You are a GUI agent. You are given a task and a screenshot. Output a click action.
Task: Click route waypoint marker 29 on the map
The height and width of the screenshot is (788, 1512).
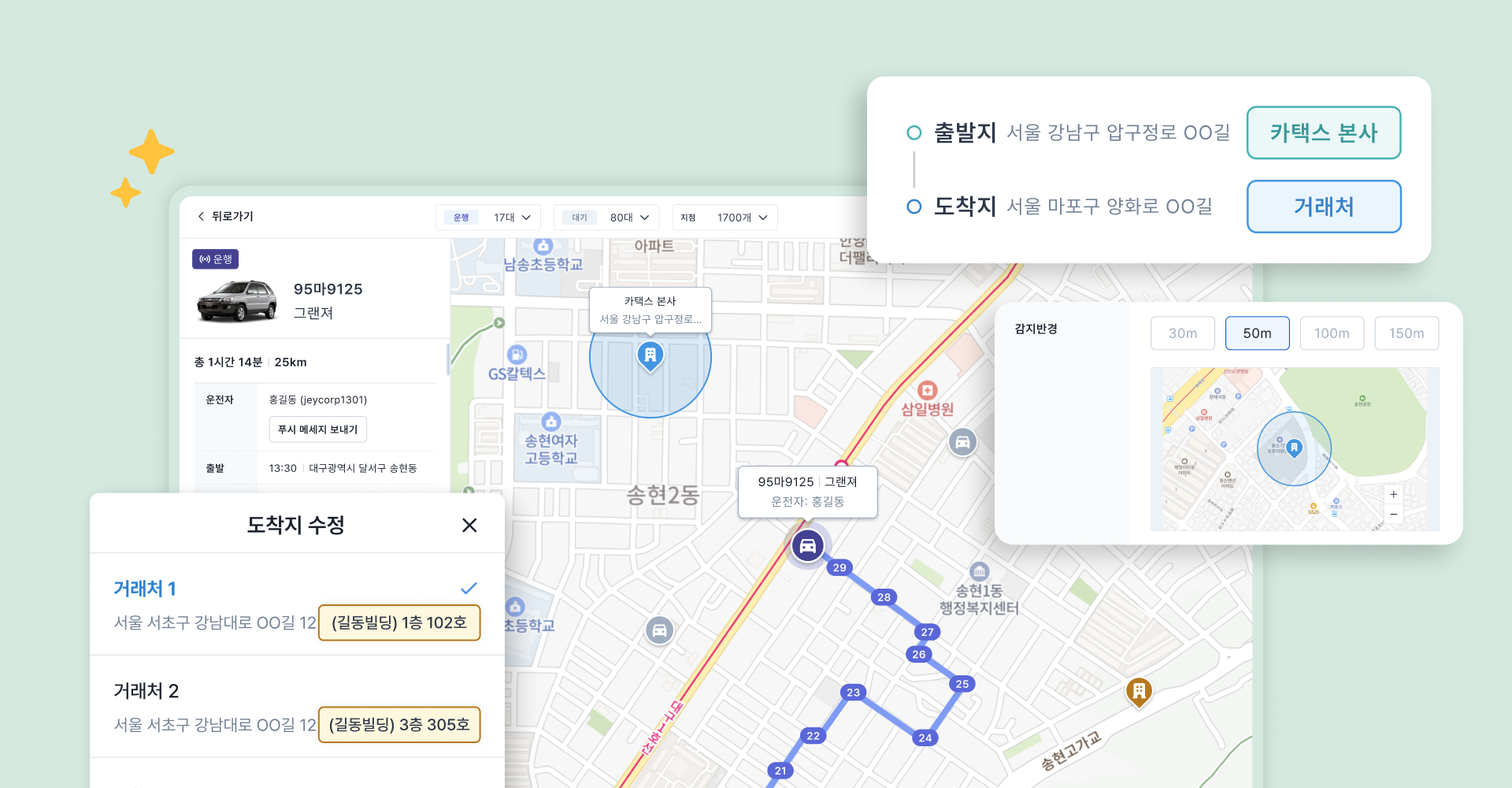(x=839, y=567)
